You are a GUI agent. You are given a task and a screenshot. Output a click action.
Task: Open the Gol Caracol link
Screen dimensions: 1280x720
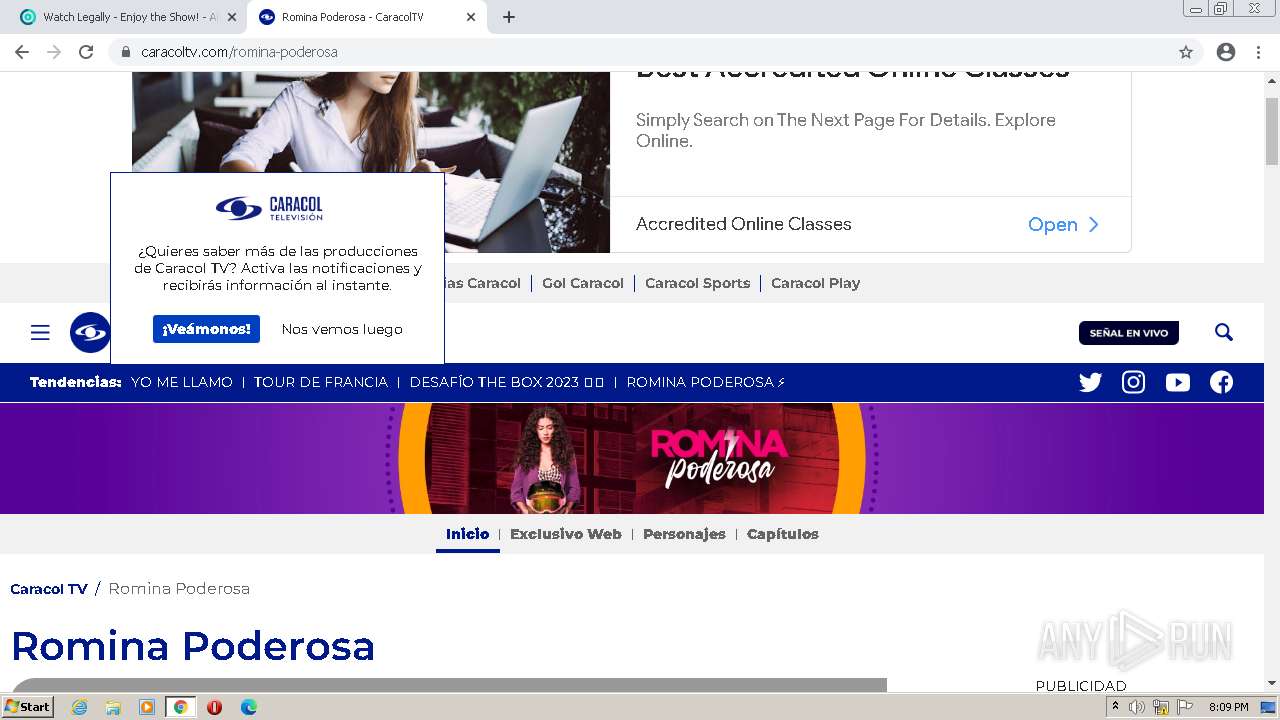coord(583,283)
